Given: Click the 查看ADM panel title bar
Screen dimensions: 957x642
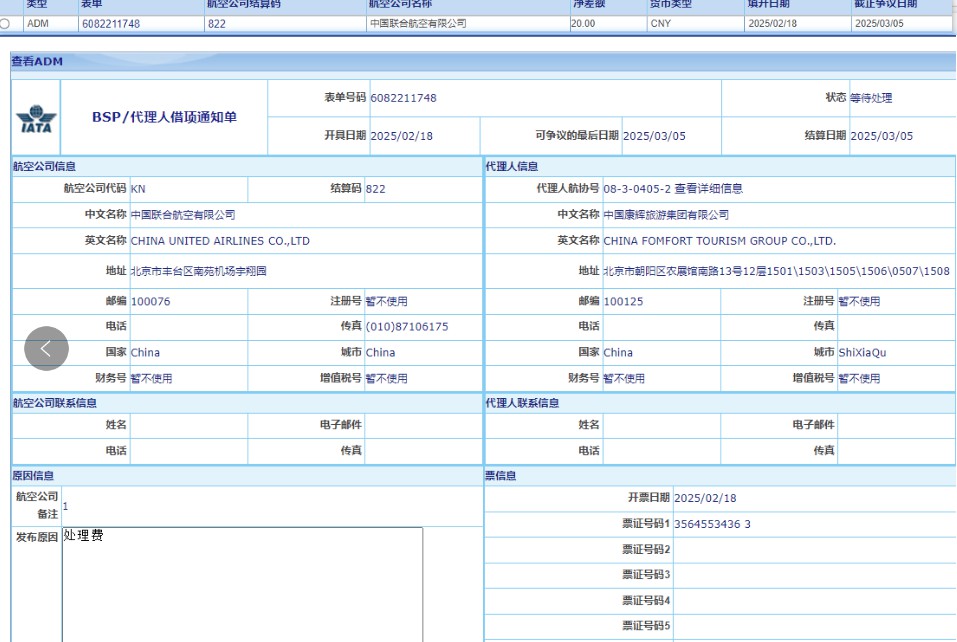Looking at the screenshot, I should pos(37,62).
